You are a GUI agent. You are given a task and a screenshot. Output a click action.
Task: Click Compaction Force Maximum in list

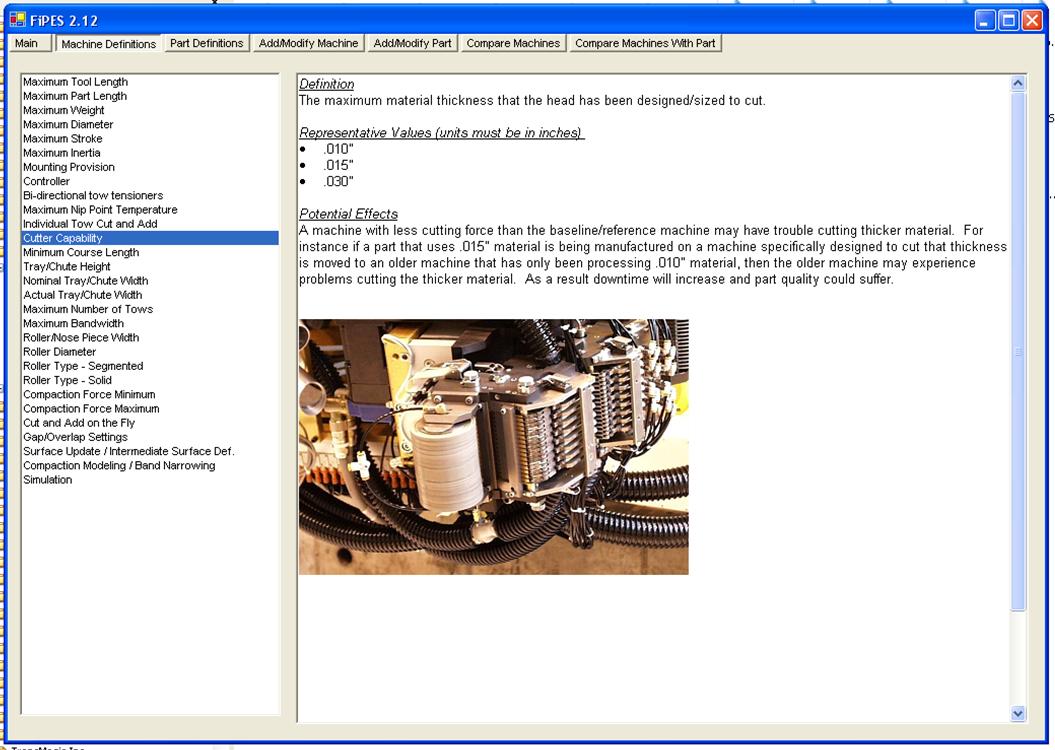point(91,409)
